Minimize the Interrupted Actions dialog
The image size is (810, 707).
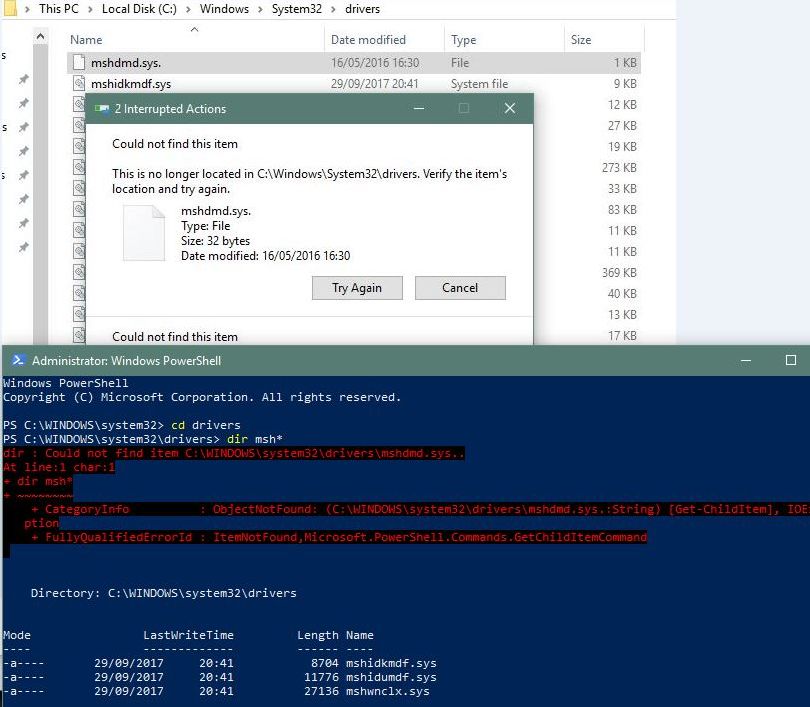(419, 108)
